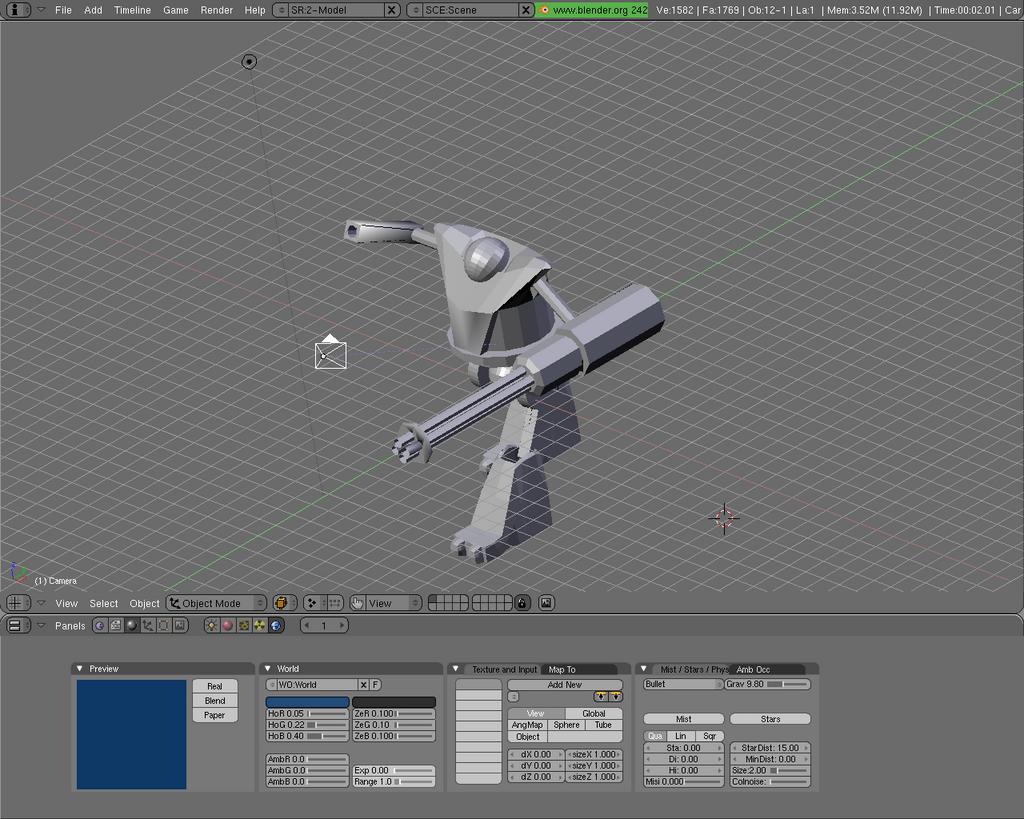Viewport: 1024px width, 819px height.
Task: Toggle the layer lock icon
Action: 522,603
